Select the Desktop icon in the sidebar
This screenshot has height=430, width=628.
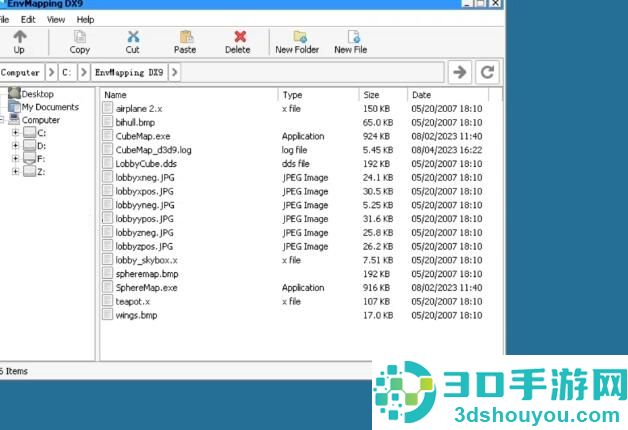[x=14, y=93]
